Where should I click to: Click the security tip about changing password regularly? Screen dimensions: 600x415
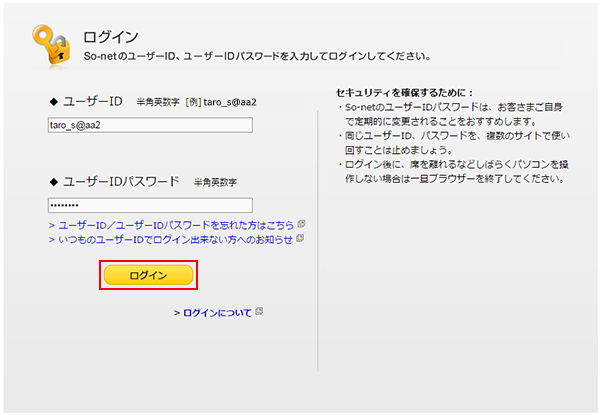(455, 113)
